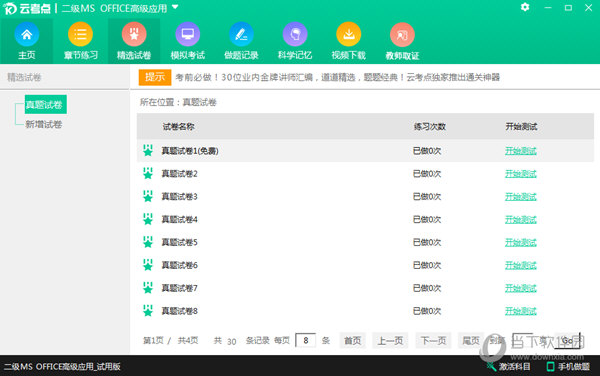Image resolution: width=600 pixels, height=376 pixels.
Task: Click 首页 first page button
Action: click(352, 340)
